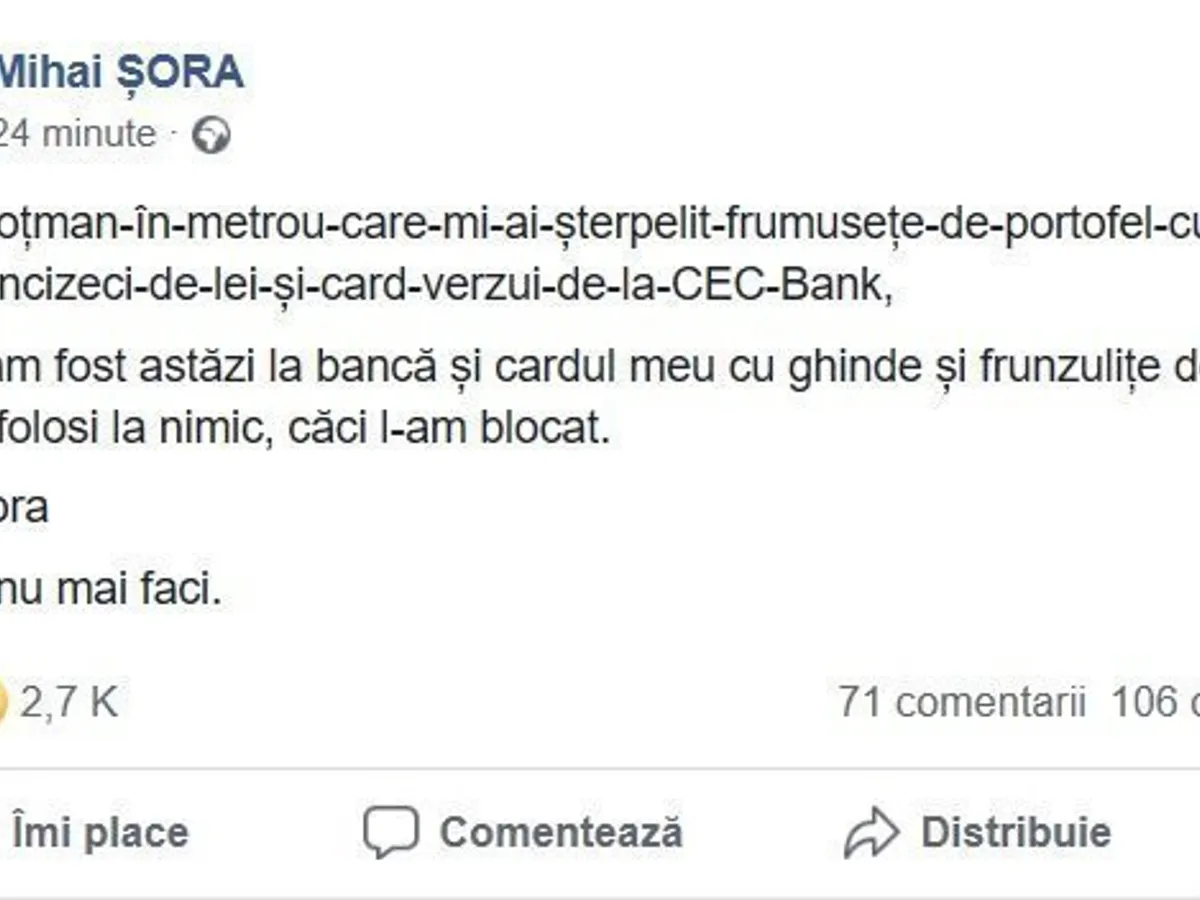Open the 71 comentarii list

pos(962,703)
